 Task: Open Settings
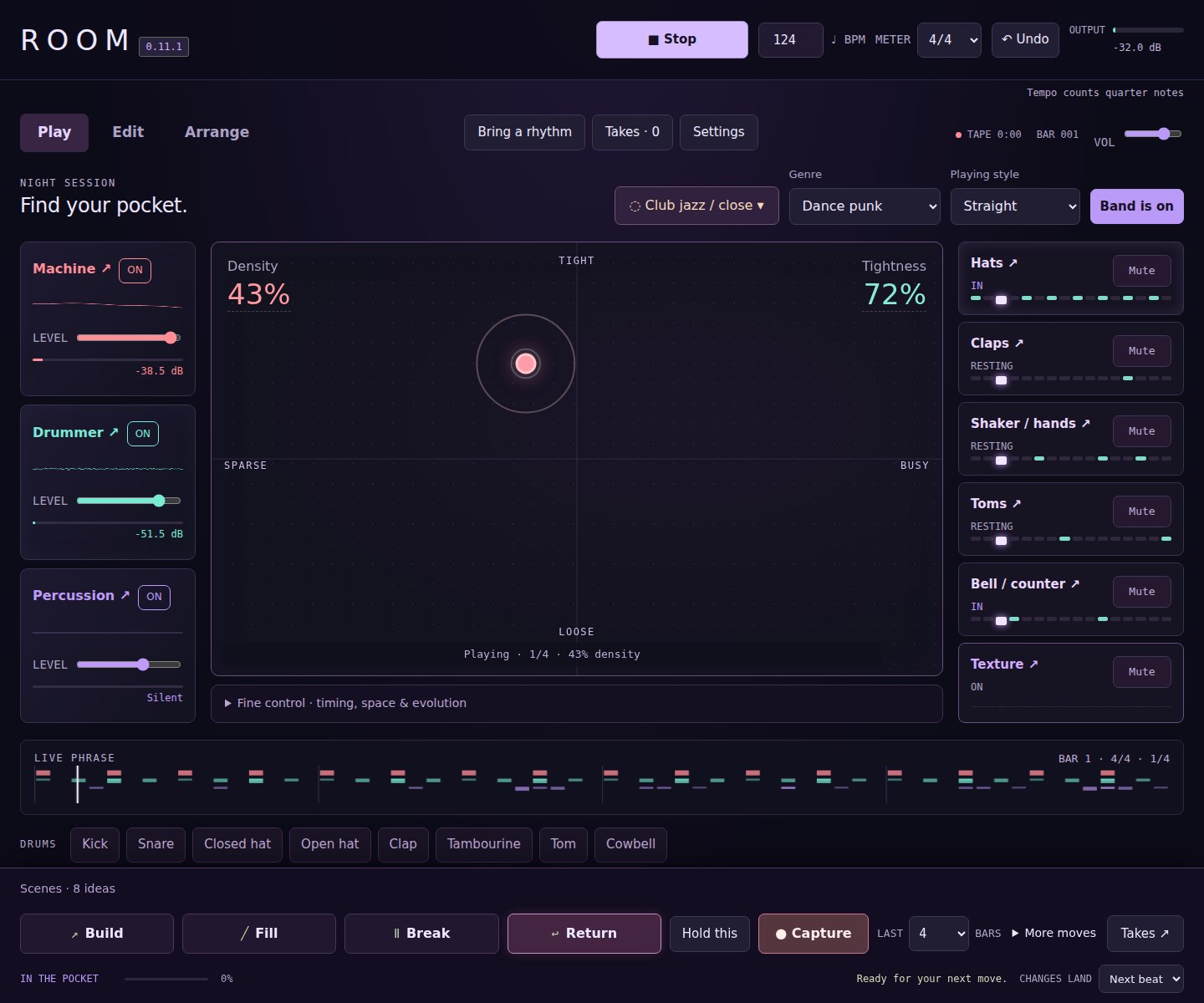[718, 132]
